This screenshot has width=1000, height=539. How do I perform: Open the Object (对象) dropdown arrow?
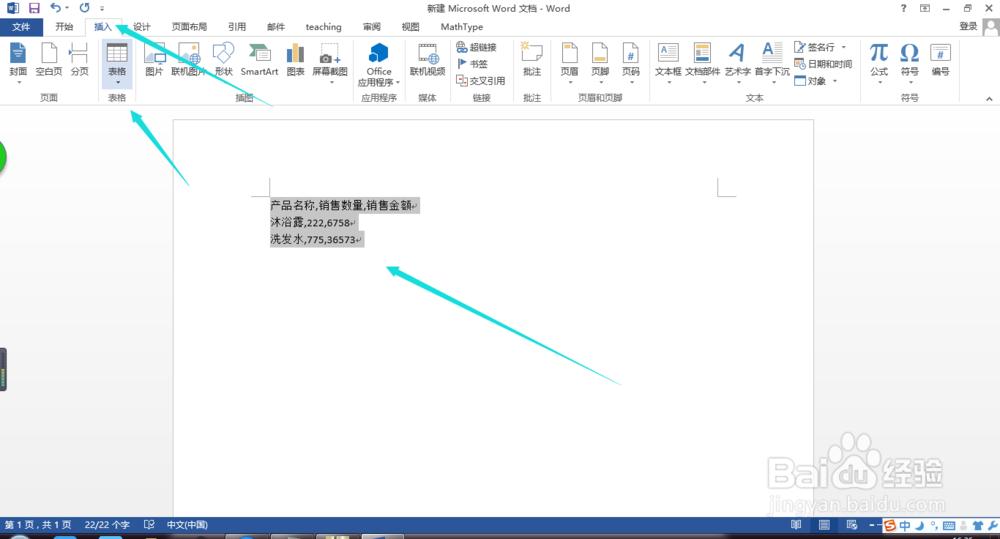click(835, 81)
